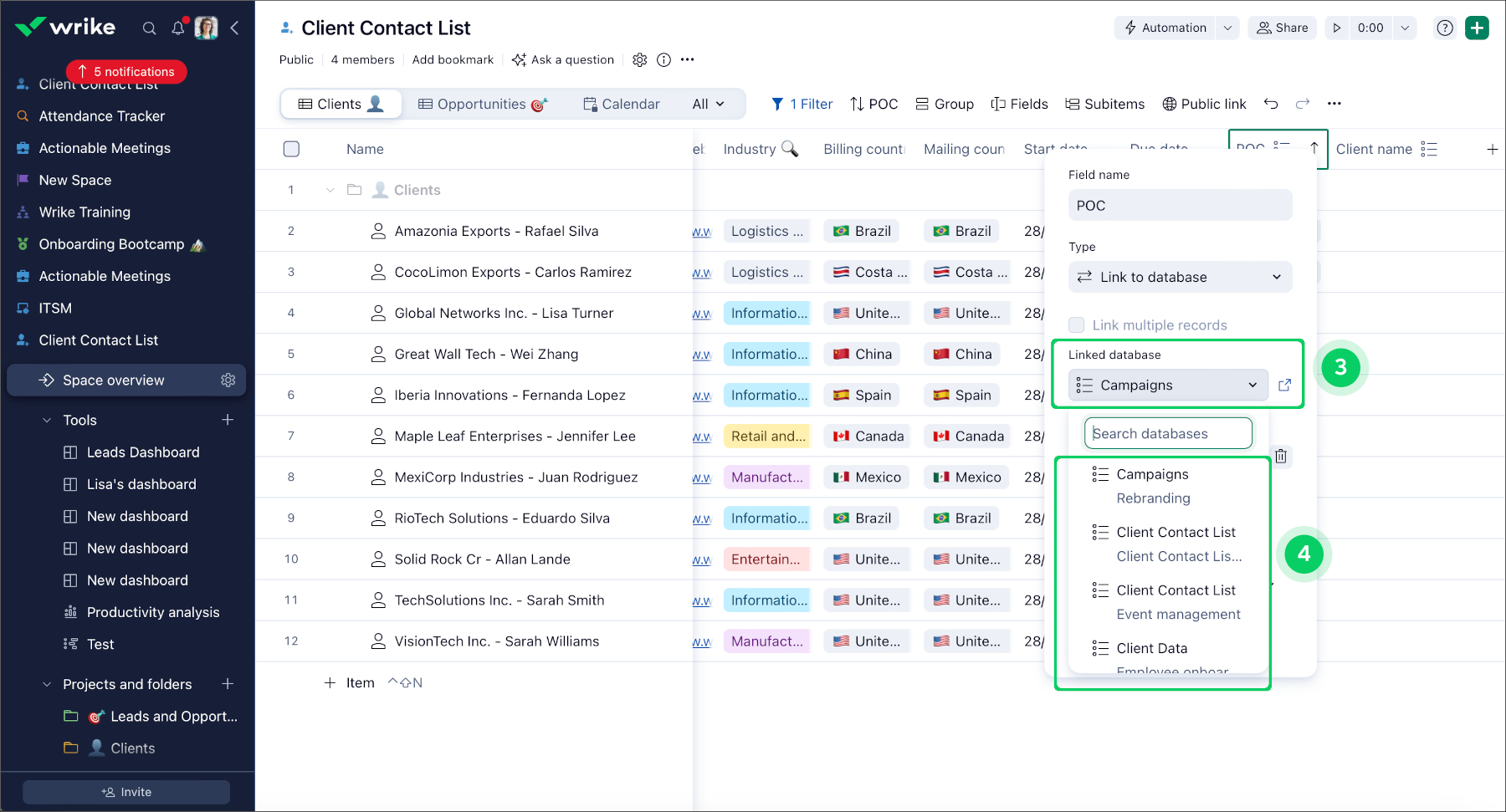
Task: Collapse the Tools section in the sidebar
Action: tap(47, 420)
